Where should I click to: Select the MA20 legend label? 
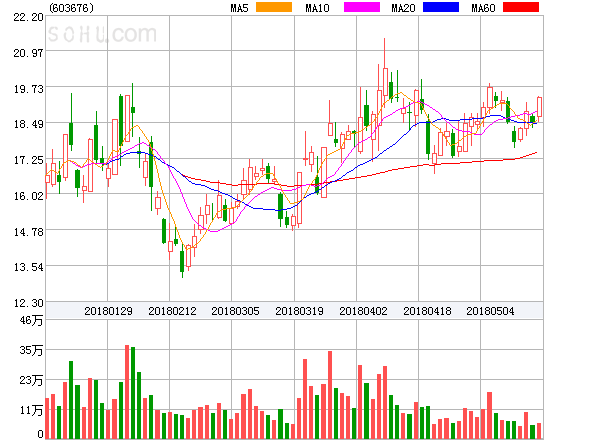coord(403,8)
